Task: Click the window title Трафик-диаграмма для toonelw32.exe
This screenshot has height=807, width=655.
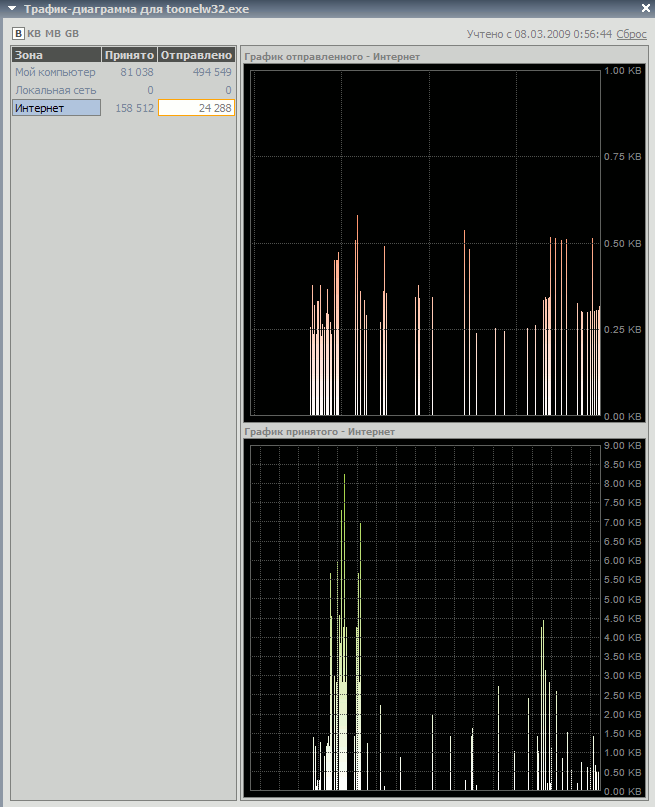Action: [136, 10]
